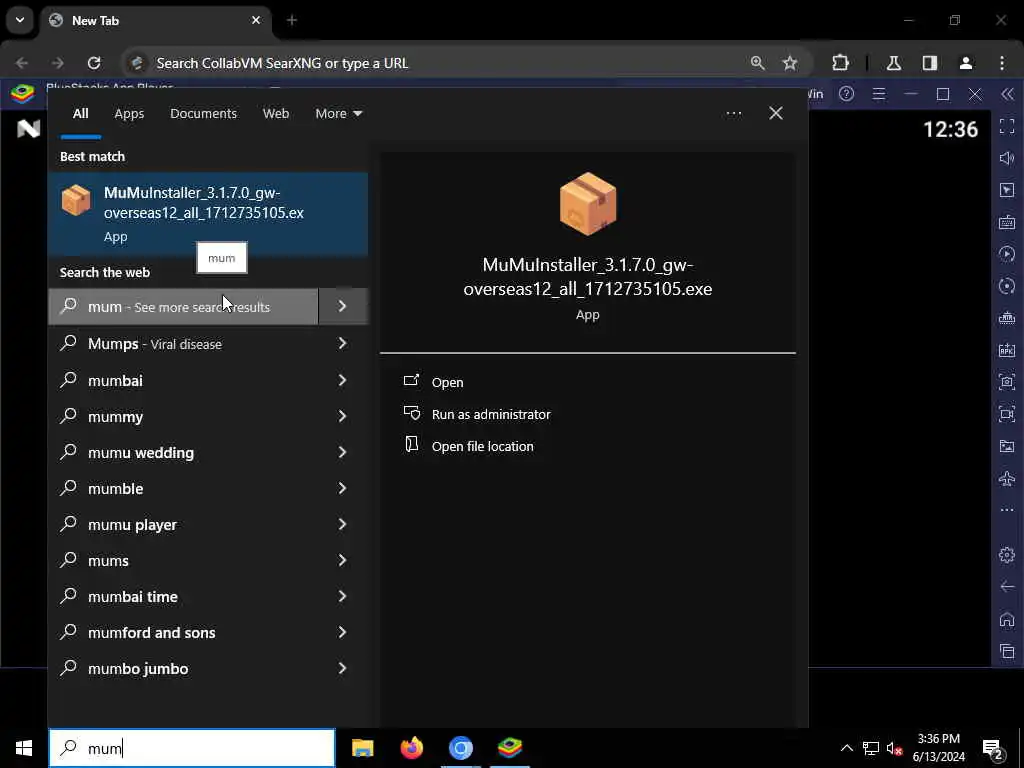Open BlueStacks help question mark icon
Screen dimensions: 1024x768
(x=846, y=94)
